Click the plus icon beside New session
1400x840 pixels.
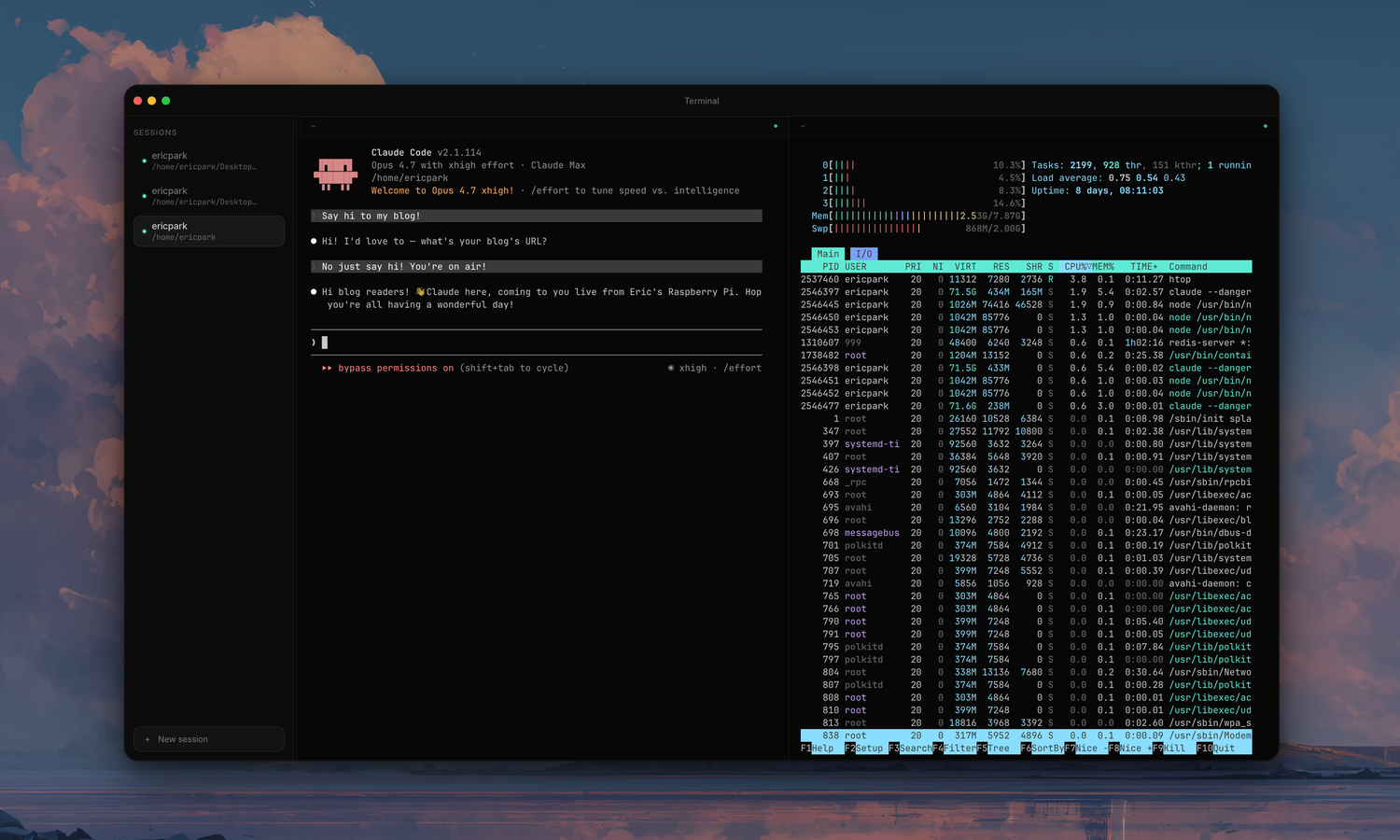147,739
